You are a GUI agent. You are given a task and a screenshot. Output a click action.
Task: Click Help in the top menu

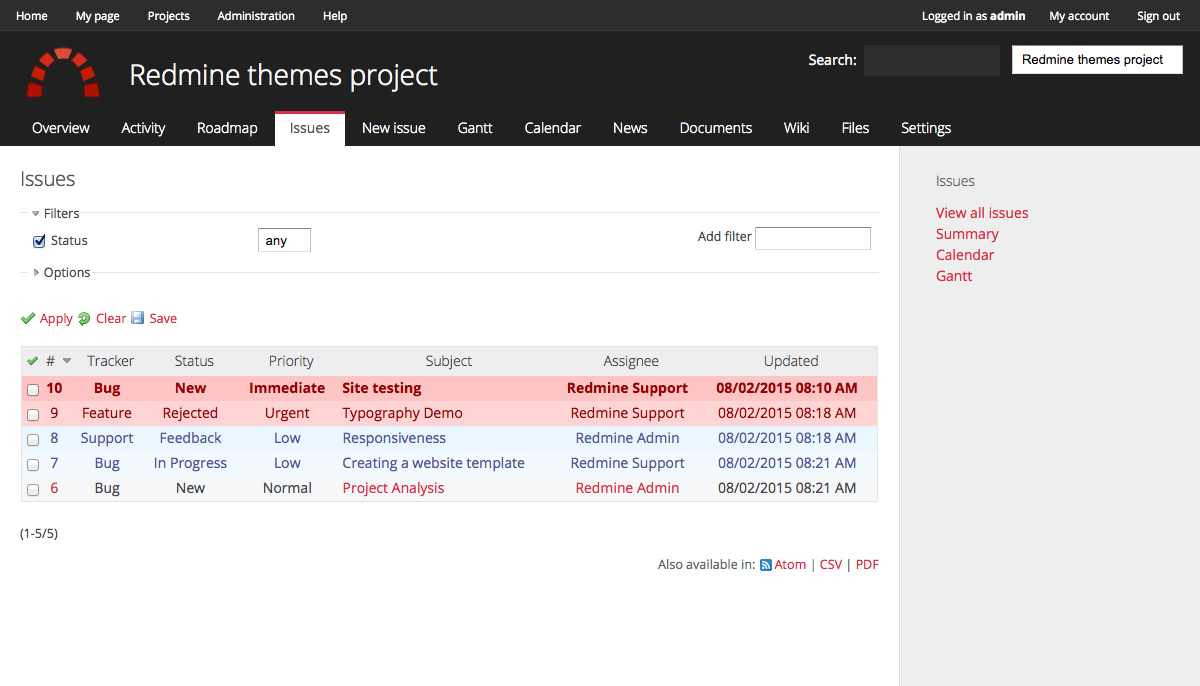coord(335,16)
